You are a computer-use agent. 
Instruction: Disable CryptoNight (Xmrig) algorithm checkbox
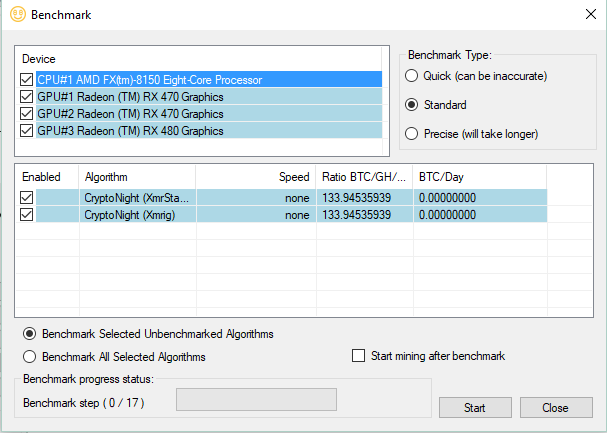[x=26, y=215]
